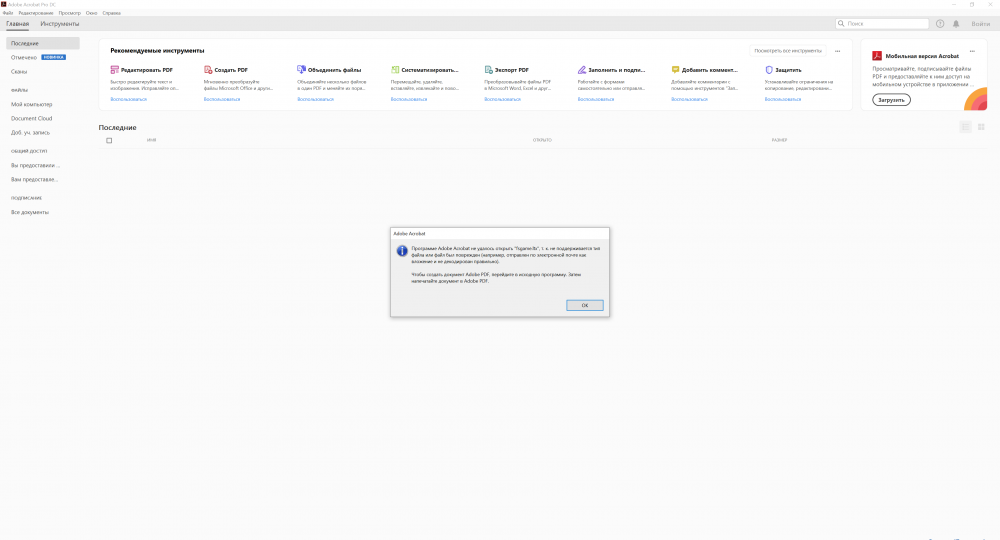Click the Добавить комментарий speech bubble icon
The image size is (1000, 540).
pyautogui.click(x=675, y=69)
